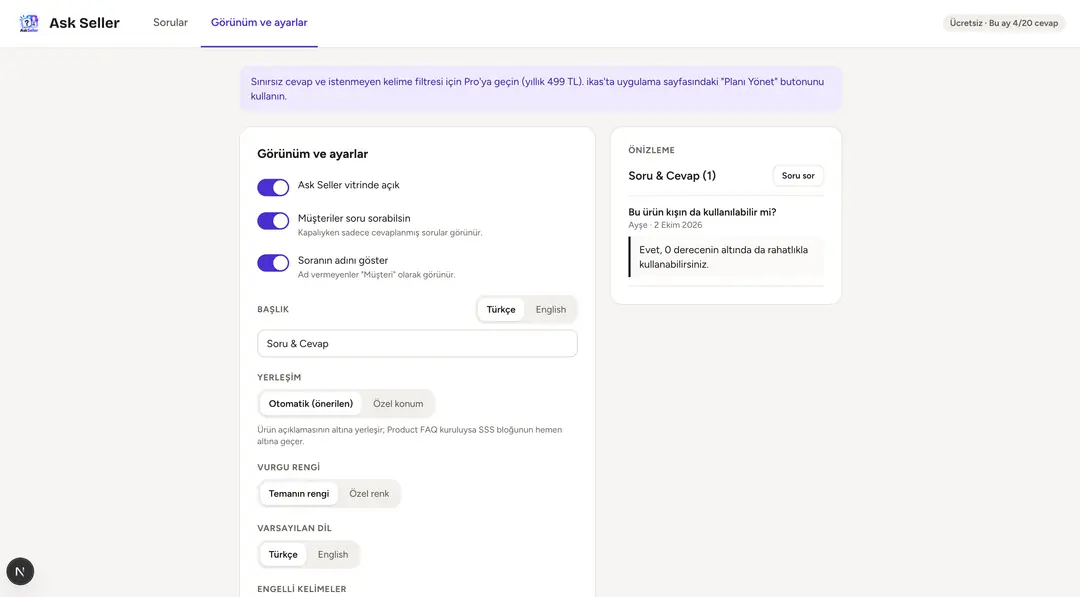
Task: Select Temanın rengi accent option
Action: [299, 494]
